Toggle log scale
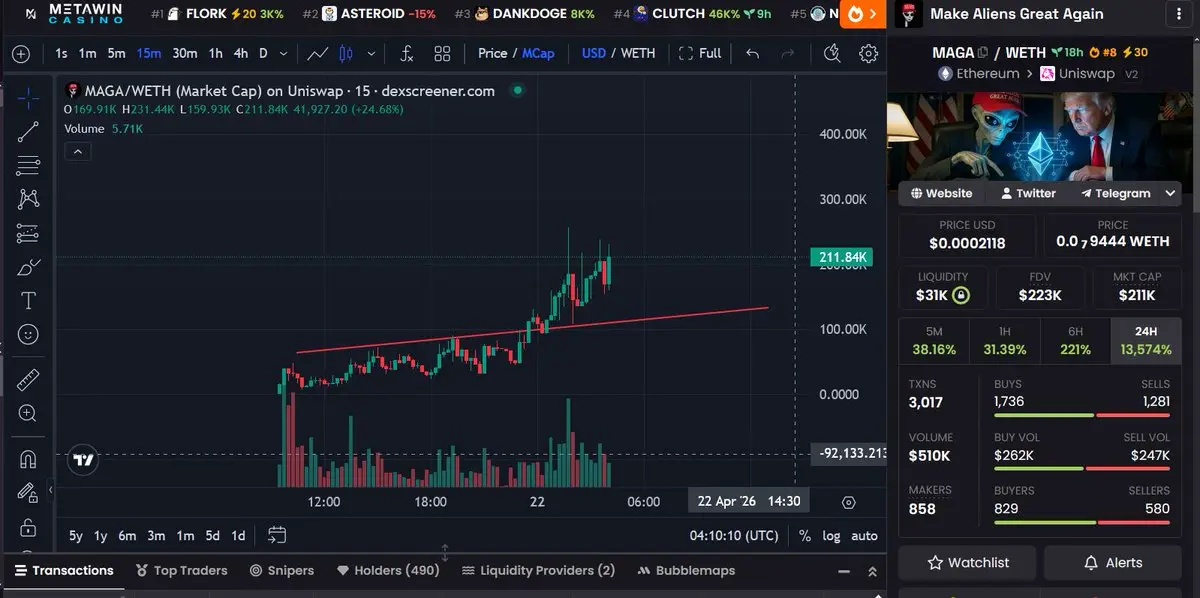This screenshot has width=1200, height=598. click(x=831, y=535)
